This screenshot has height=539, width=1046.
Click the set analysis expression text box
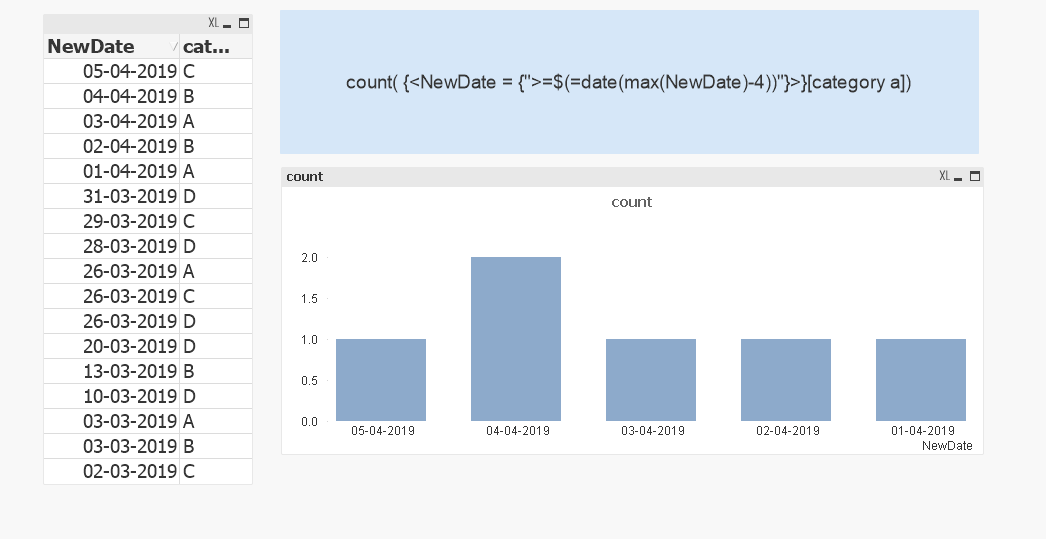click(629, 82)
